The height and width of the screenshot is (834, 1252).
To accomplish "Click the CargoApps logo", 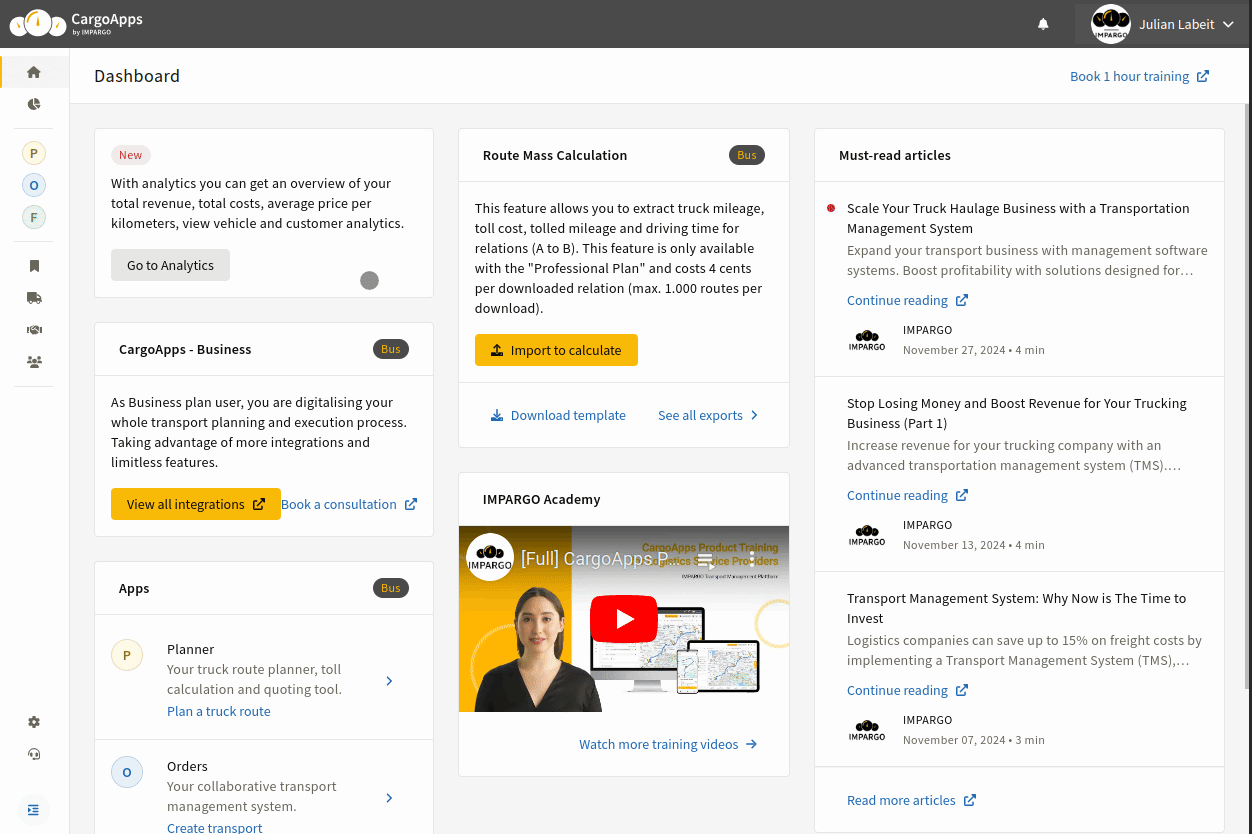I will point(76,23).
